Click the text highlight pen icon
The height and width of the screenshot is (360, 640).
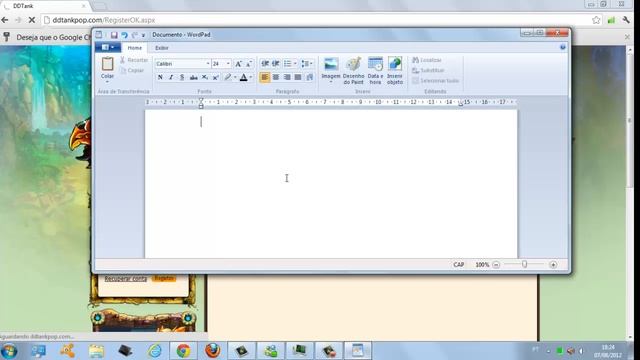[x=228, y=77]
